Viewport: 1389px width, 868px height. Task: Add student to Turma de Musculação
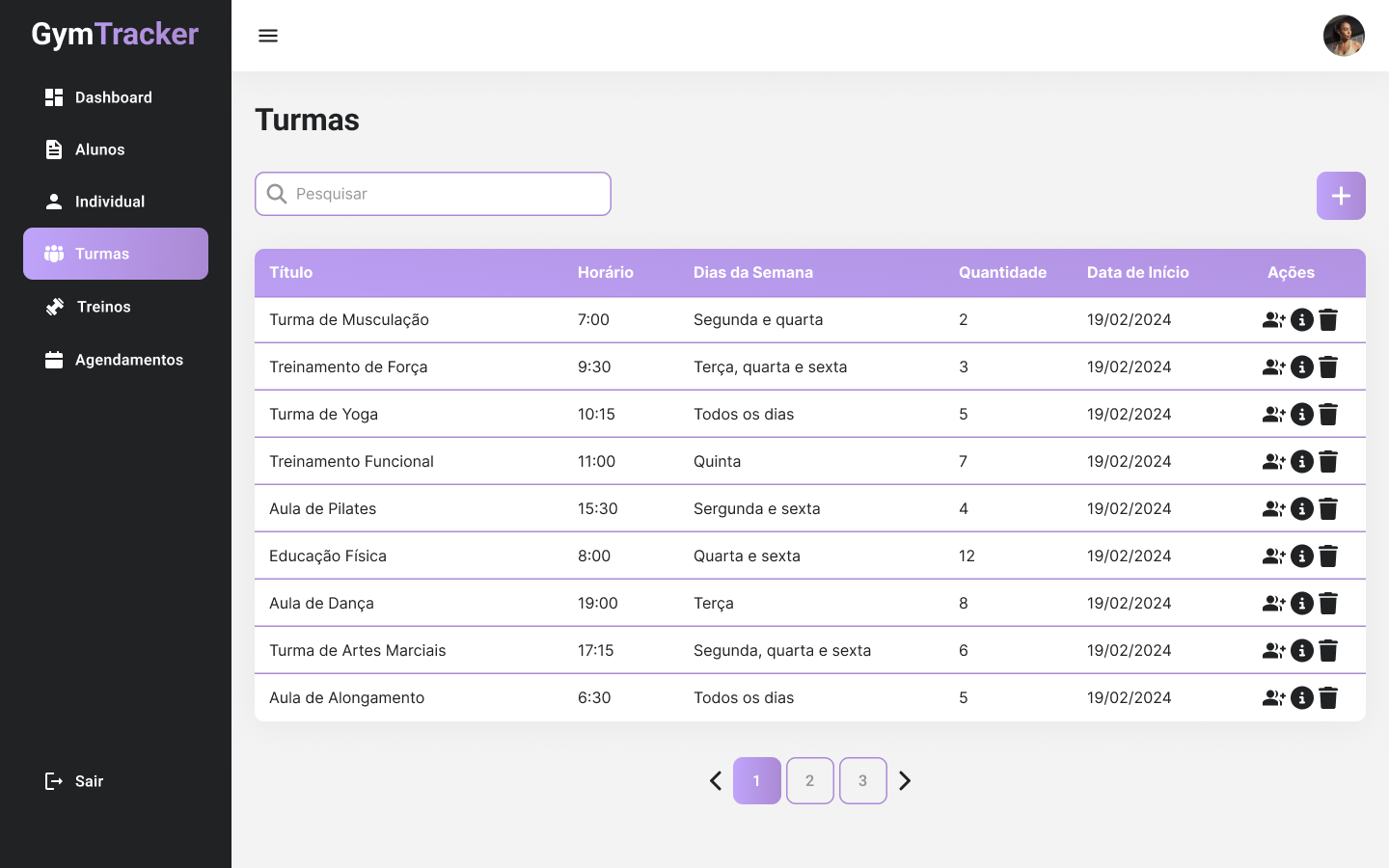tap(1273, 320)
